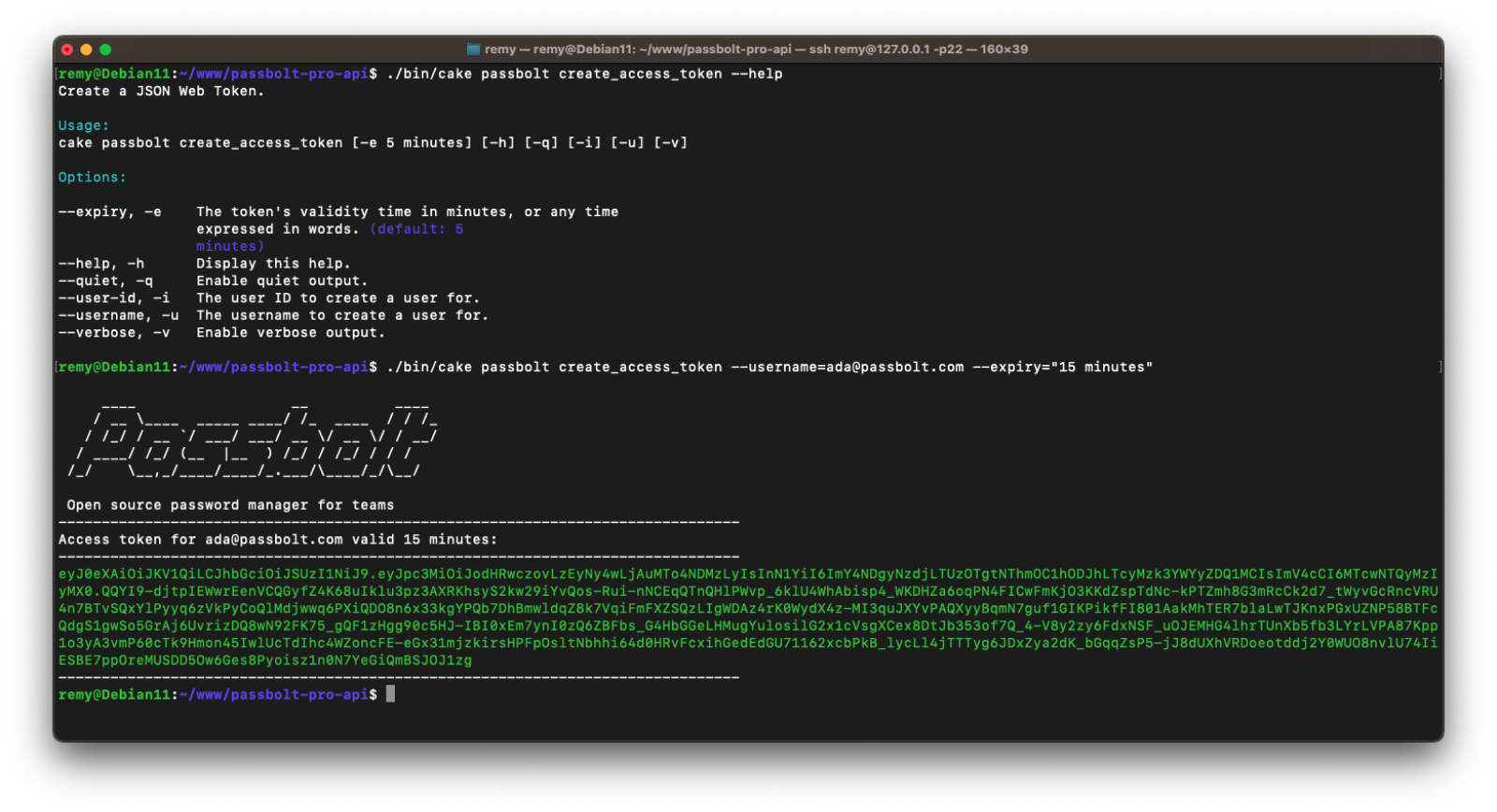Image resolution: width=1497 pixels, height=812 pixels.
Task: Click the last token line starting 'ESBE7ppOreMUSDD5Ow6Ges8Pyoisz1n0N7YeGiQmBSJOJ1zg'
Action: (265, 660)
